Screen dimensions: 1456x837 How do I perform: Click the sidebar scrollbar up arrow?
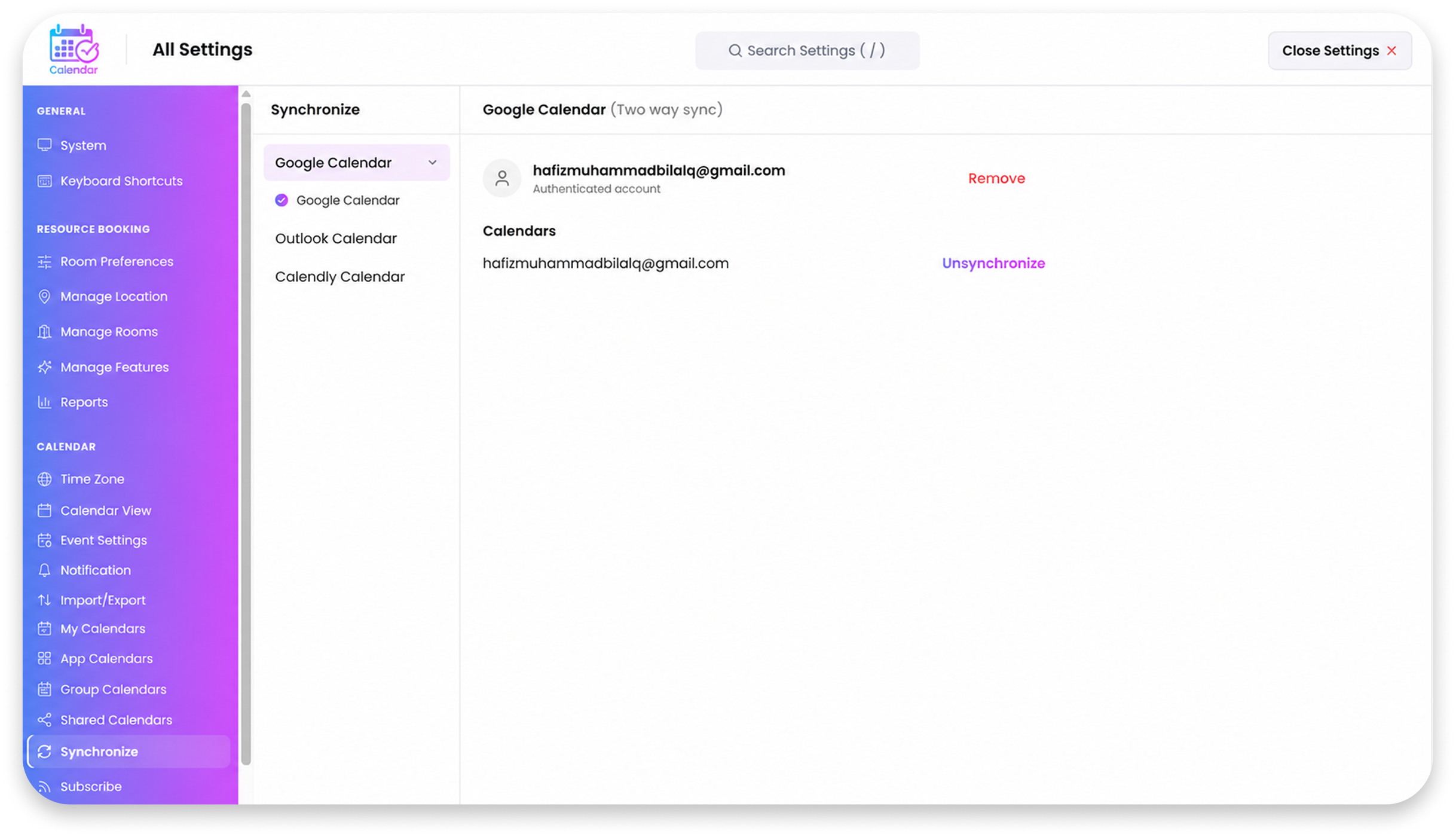246,94
